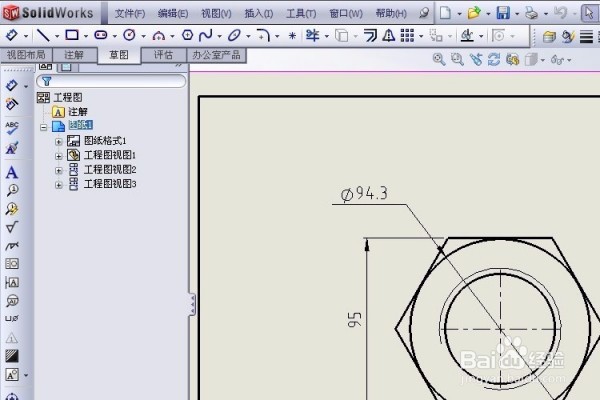
Task: Open the 文件(F) menu
Action: [x=130, y=13]
